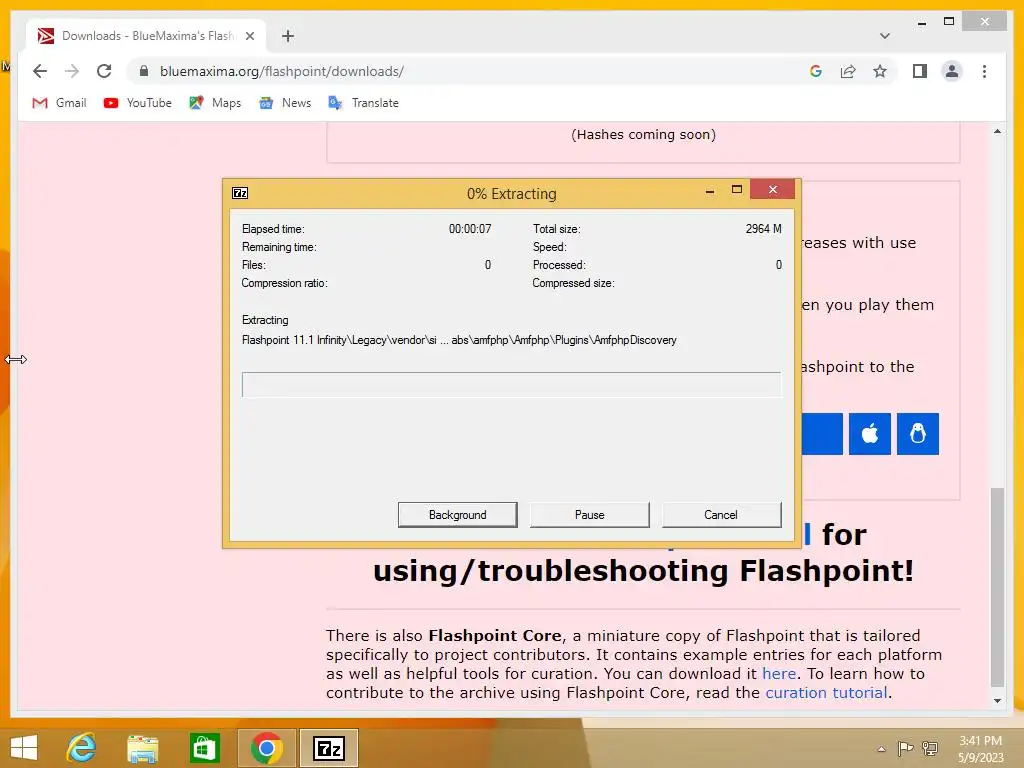Image resolution: width=1024 pixels, height=768 pixels.
Task: Launch Internet Explorer from the taskbar
Action: pos(82,748)
